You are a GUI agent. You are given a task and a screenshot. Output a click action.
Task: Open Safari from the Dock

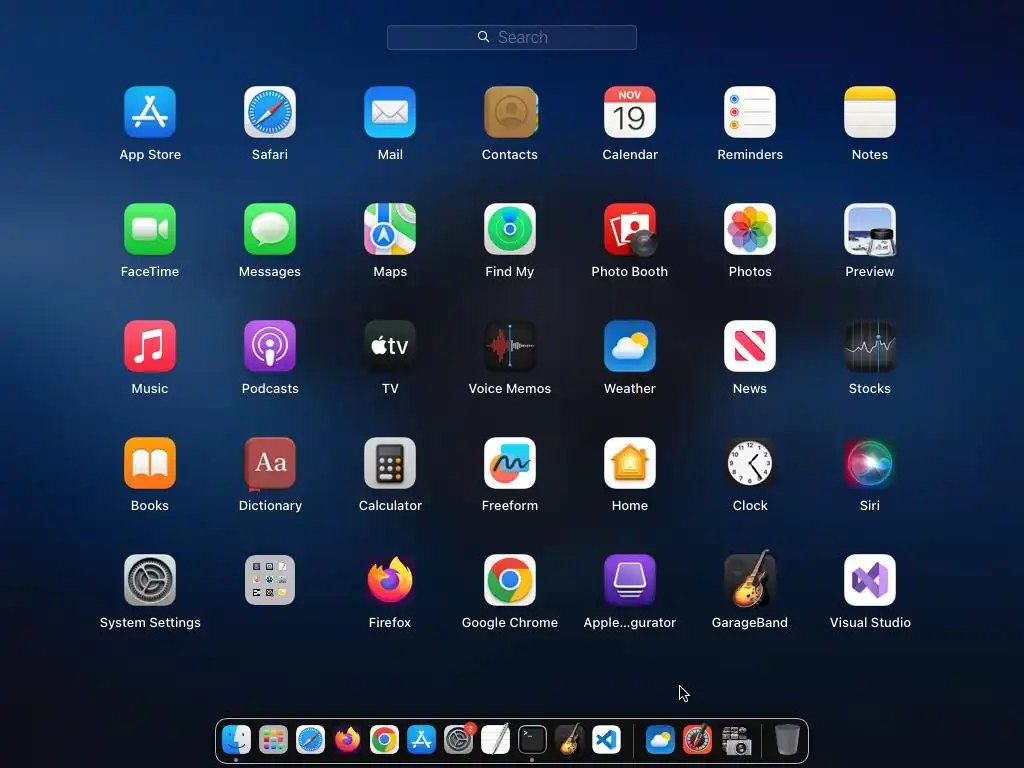coord(310,740)
